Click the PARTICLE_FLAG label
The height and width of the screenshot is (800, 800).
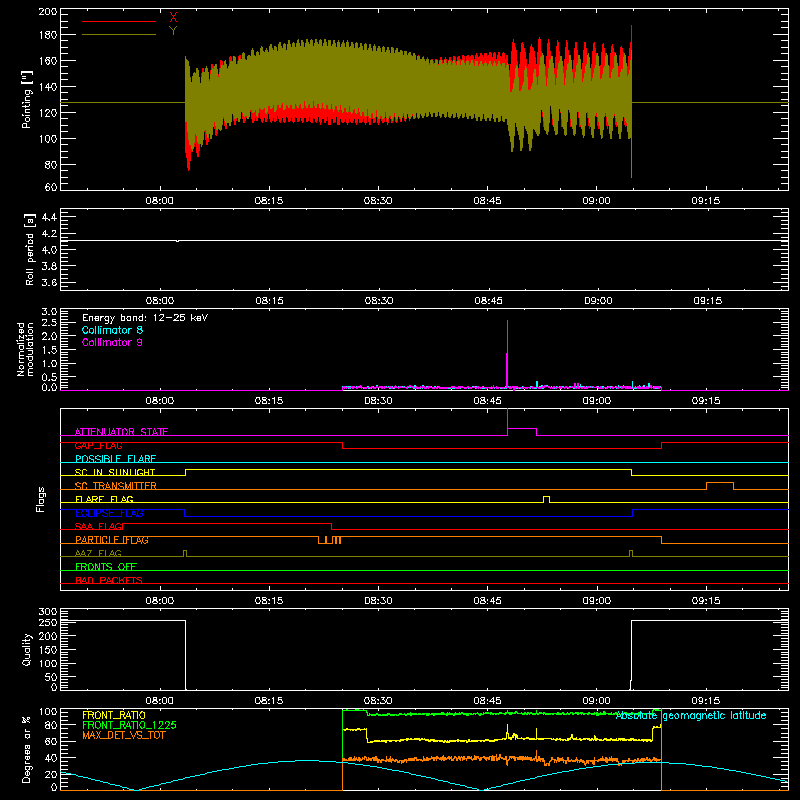(x=112, y=540)
